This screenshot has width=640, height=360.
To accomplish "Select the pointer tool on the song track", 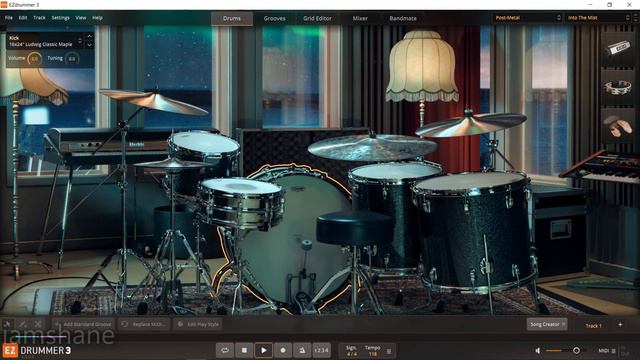I will click(7, 324).
